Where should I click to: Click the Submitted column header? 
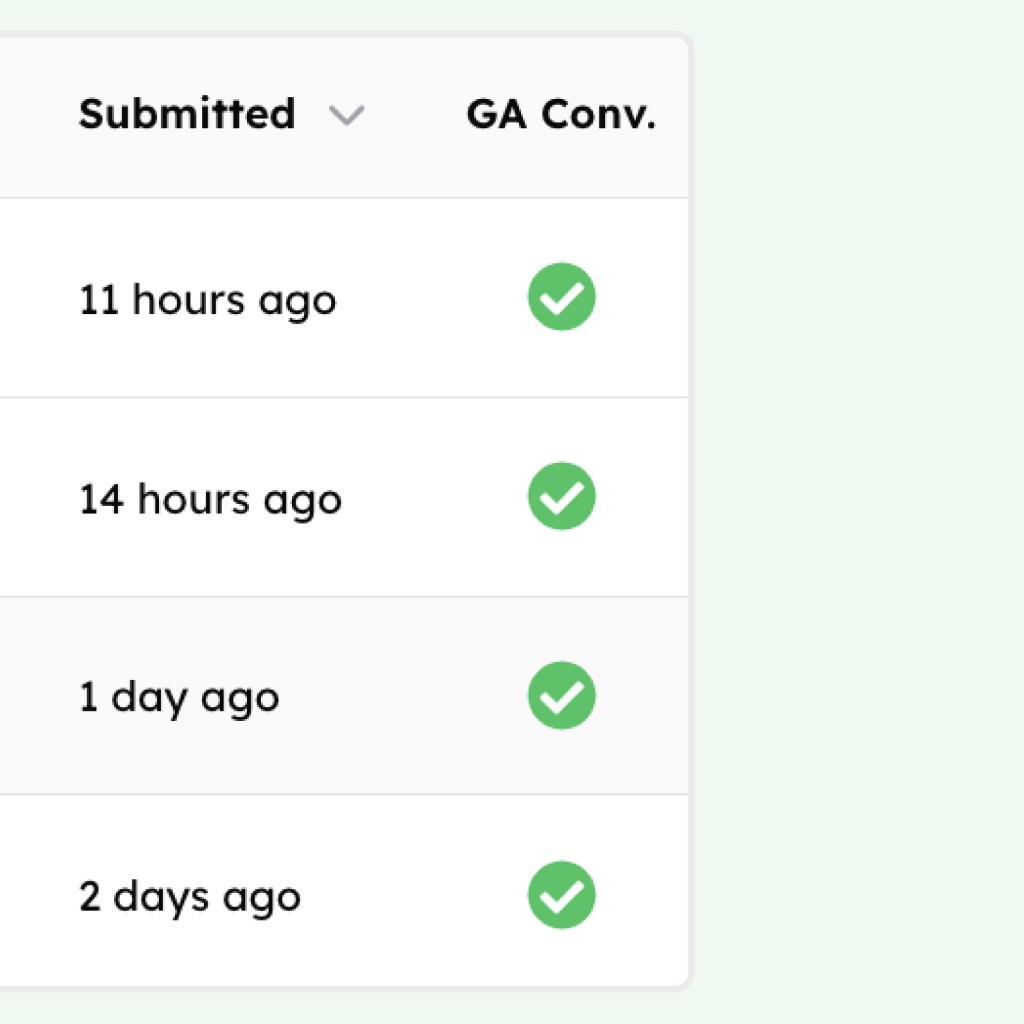tap(187, 114)
